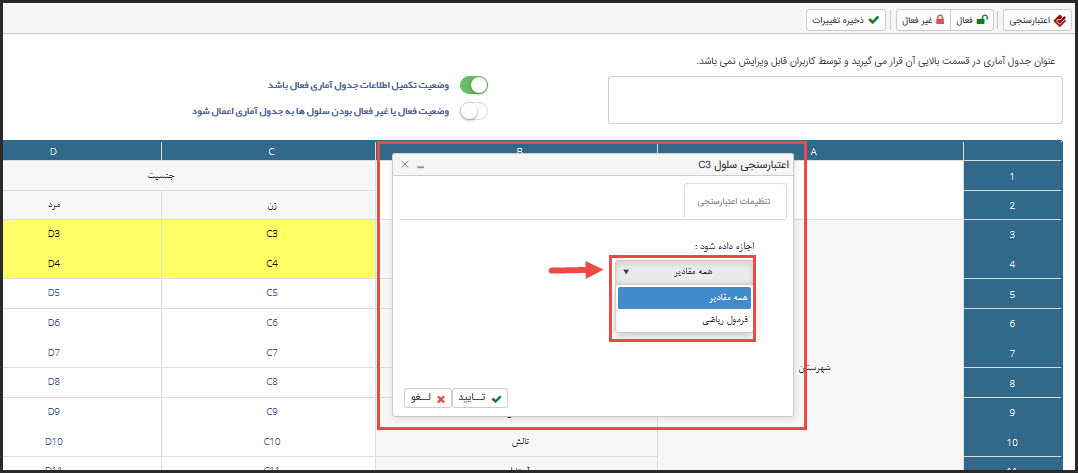Image resolution: width=1078 pixels, height=473 pixels.
Task: Enable the apply cell active status toggle
Action: 473,111
